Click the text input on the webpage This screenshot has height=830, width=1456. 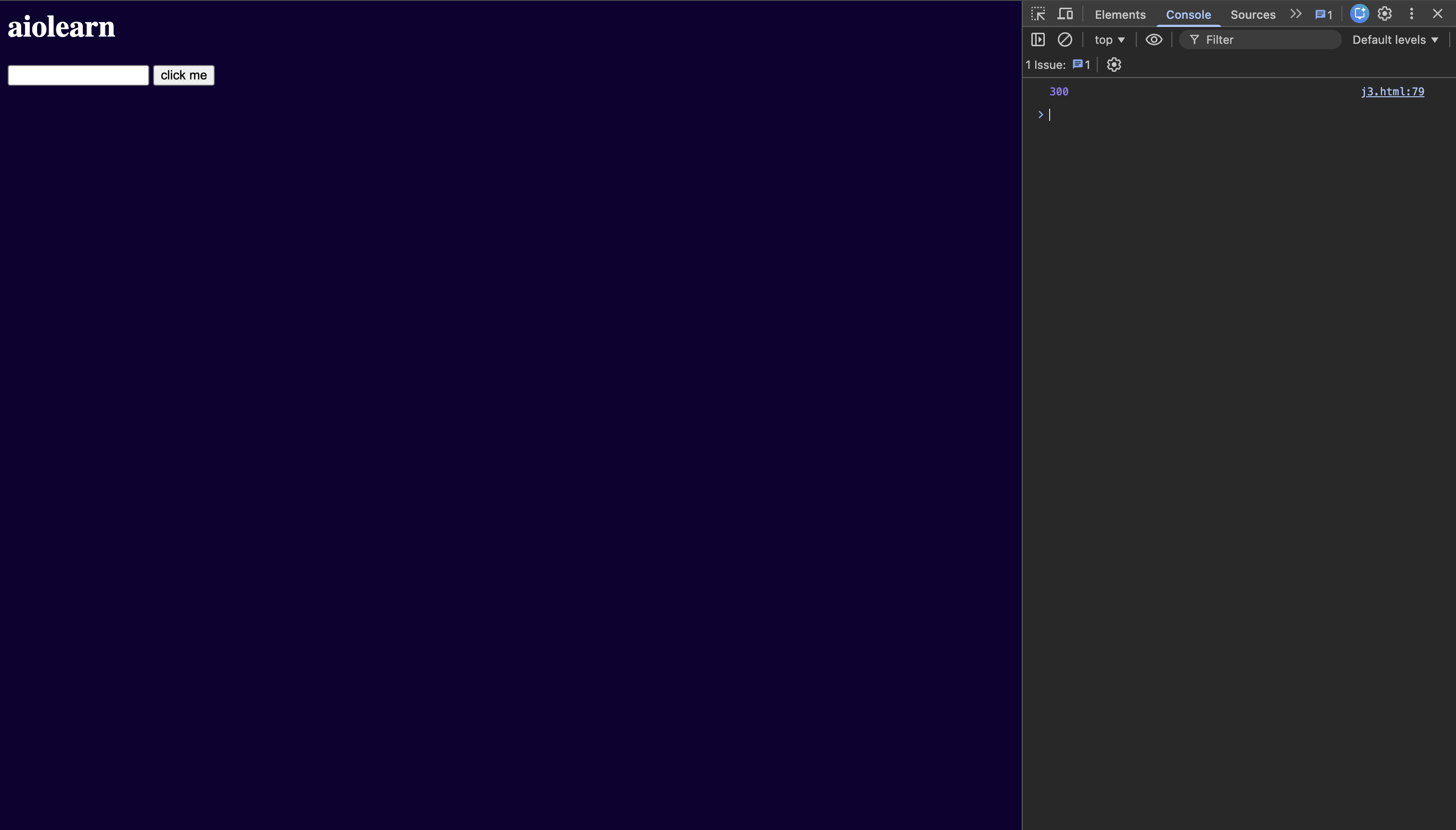[x=78, y=75]
